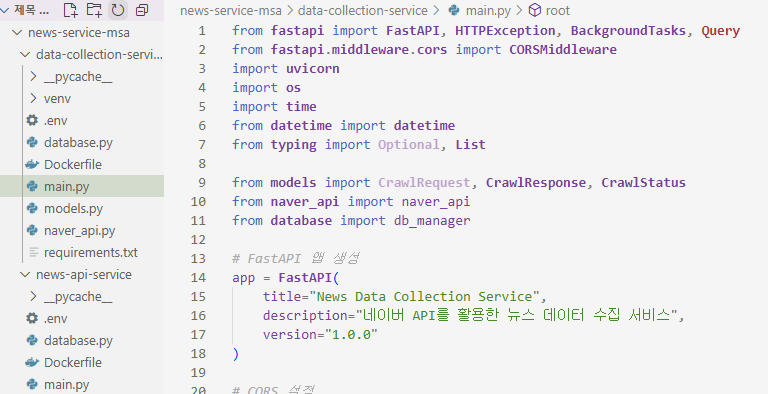Click gear icon of data-collection-service .env
This screenshot has height=394, width=768.
32,121
